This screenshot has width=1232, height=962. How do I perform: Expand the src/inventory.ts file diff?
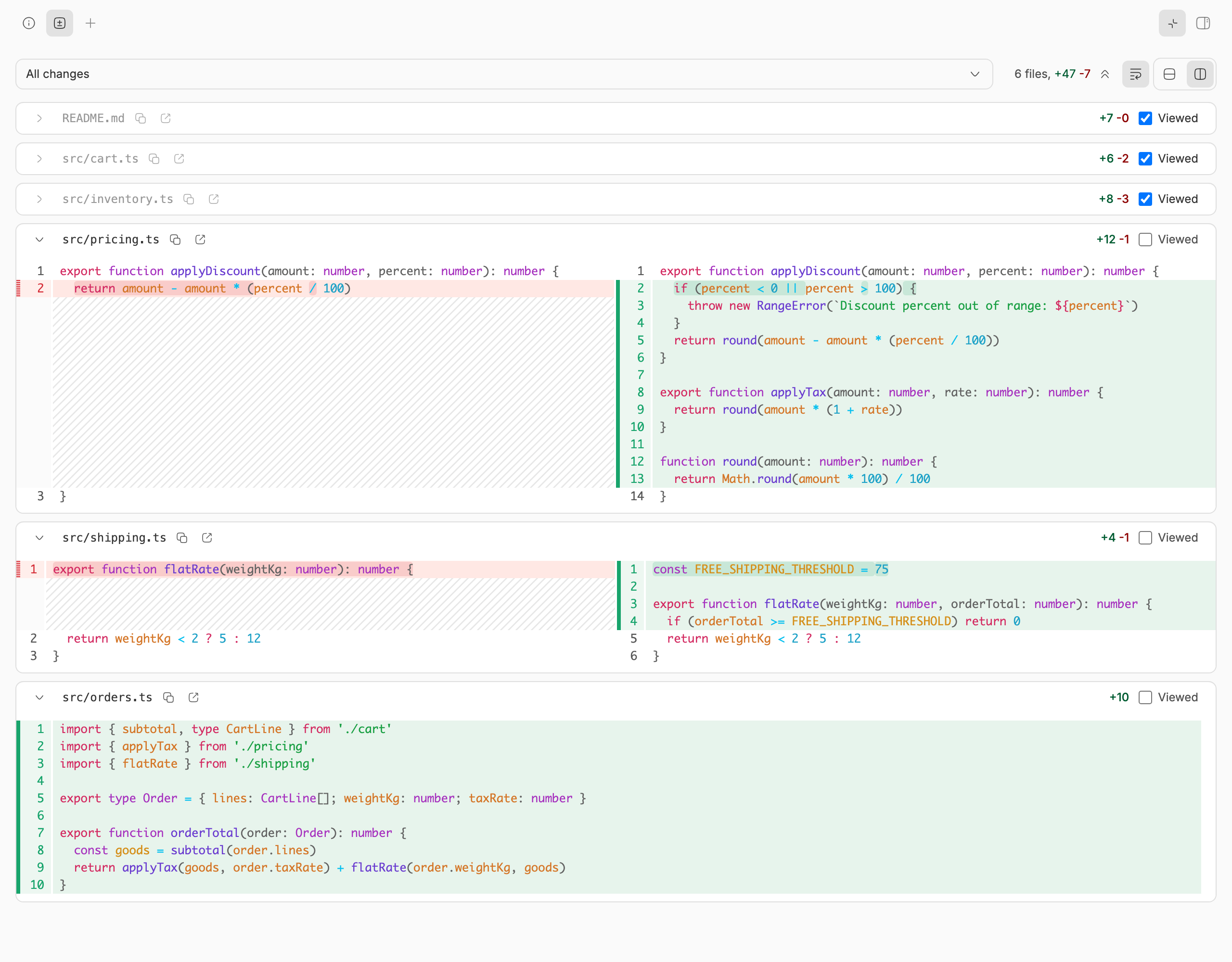coord(39,199)
